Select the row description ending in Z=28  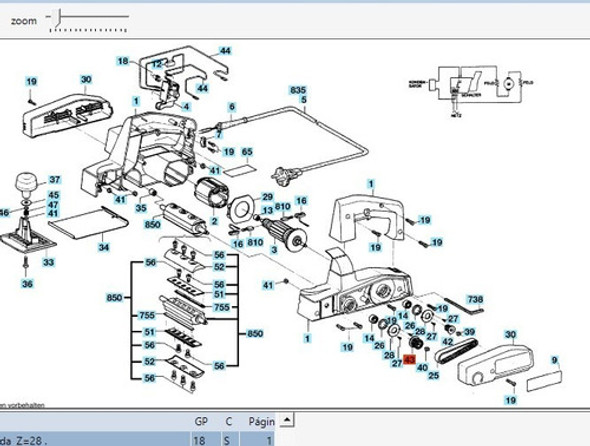coord(94,440)
